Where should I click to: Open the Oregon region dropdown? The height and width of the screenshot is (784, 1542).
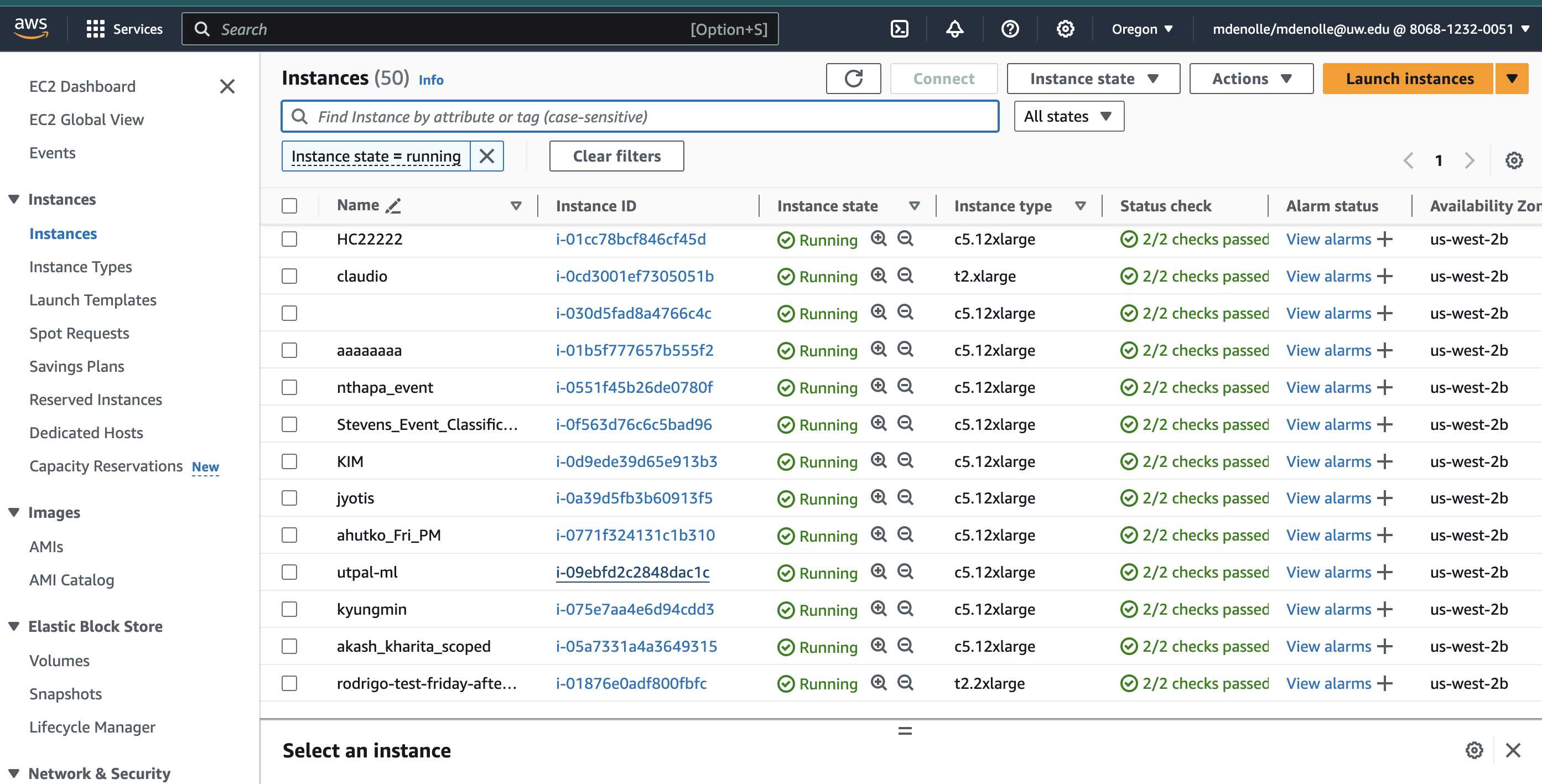[x=1142, y=29]
